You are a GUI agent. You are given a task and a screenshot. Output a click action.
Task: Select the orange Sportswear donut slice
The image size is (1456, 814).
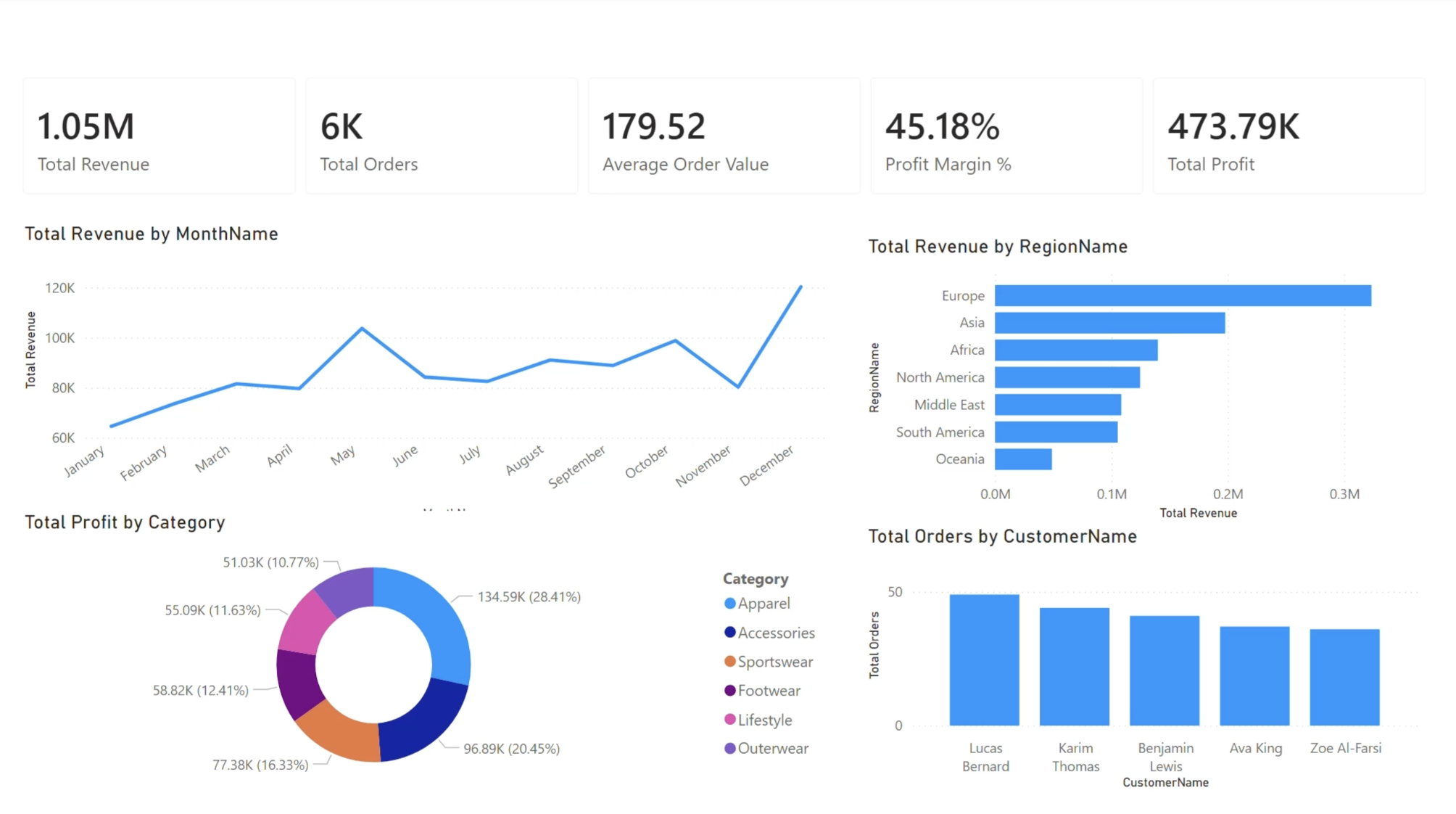pos(341,733)
